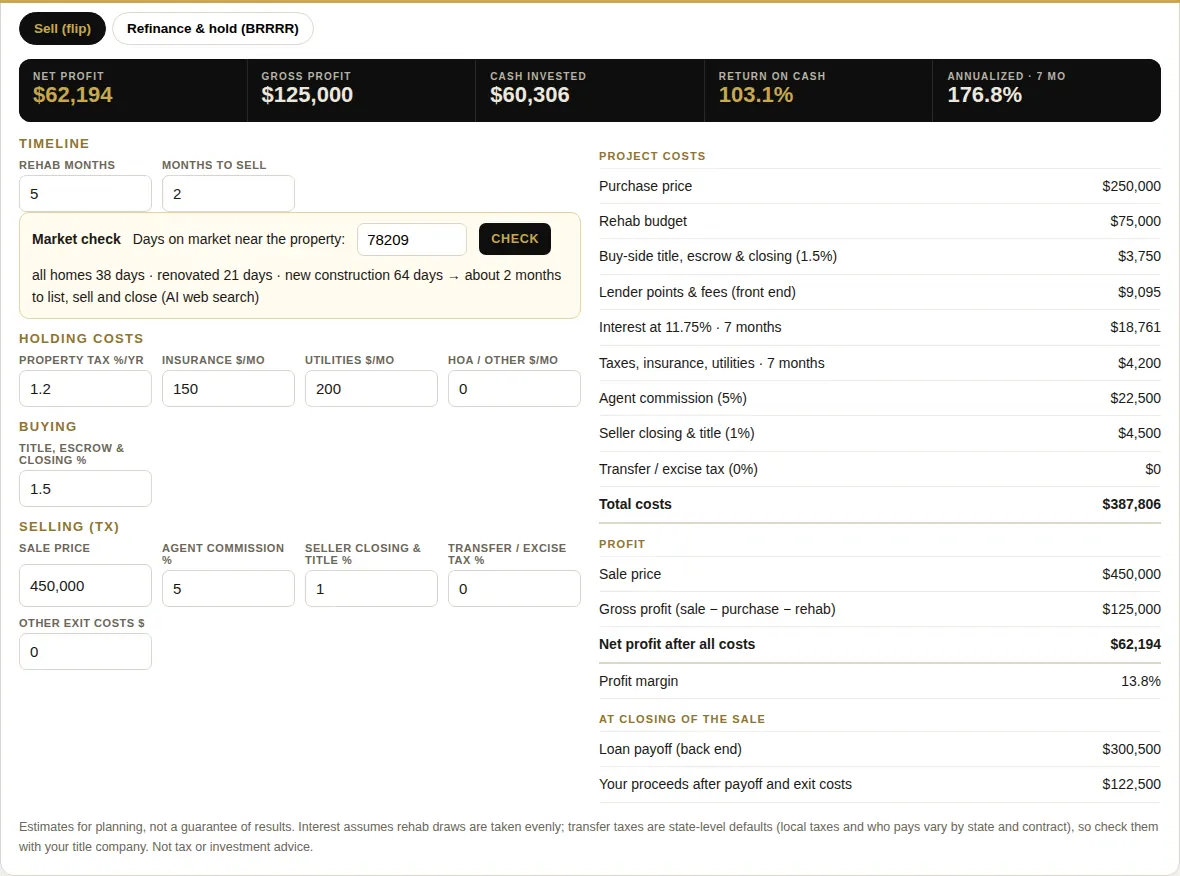Click the Rehab Months input field

pos(85,193)
